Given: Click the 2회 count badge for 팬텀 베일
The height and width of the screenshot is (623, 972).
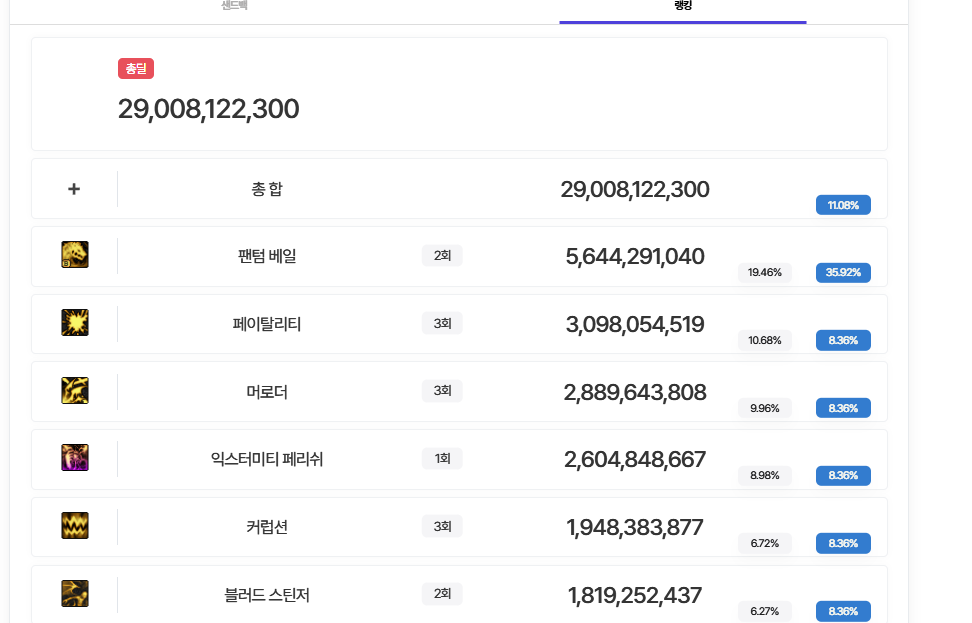Looking at the screenshot, I should (x=442, y=256).
